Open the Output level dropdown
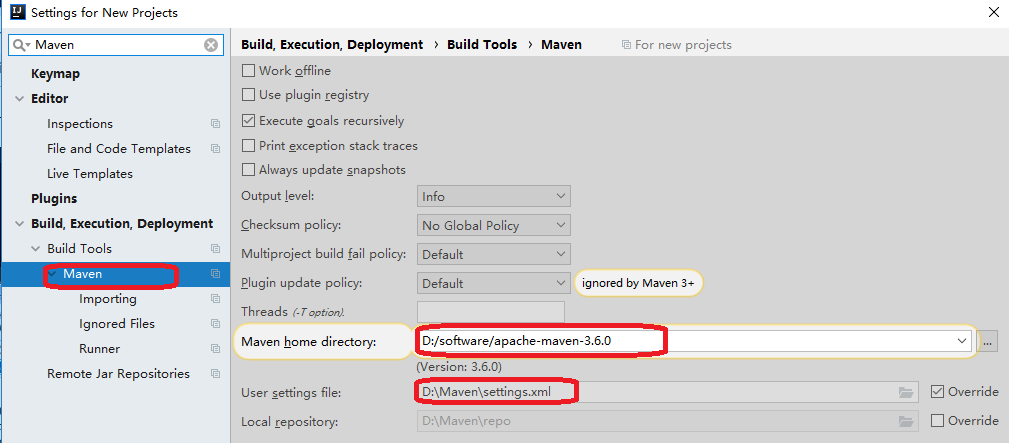1009x443 pixels. click(493, 197)
